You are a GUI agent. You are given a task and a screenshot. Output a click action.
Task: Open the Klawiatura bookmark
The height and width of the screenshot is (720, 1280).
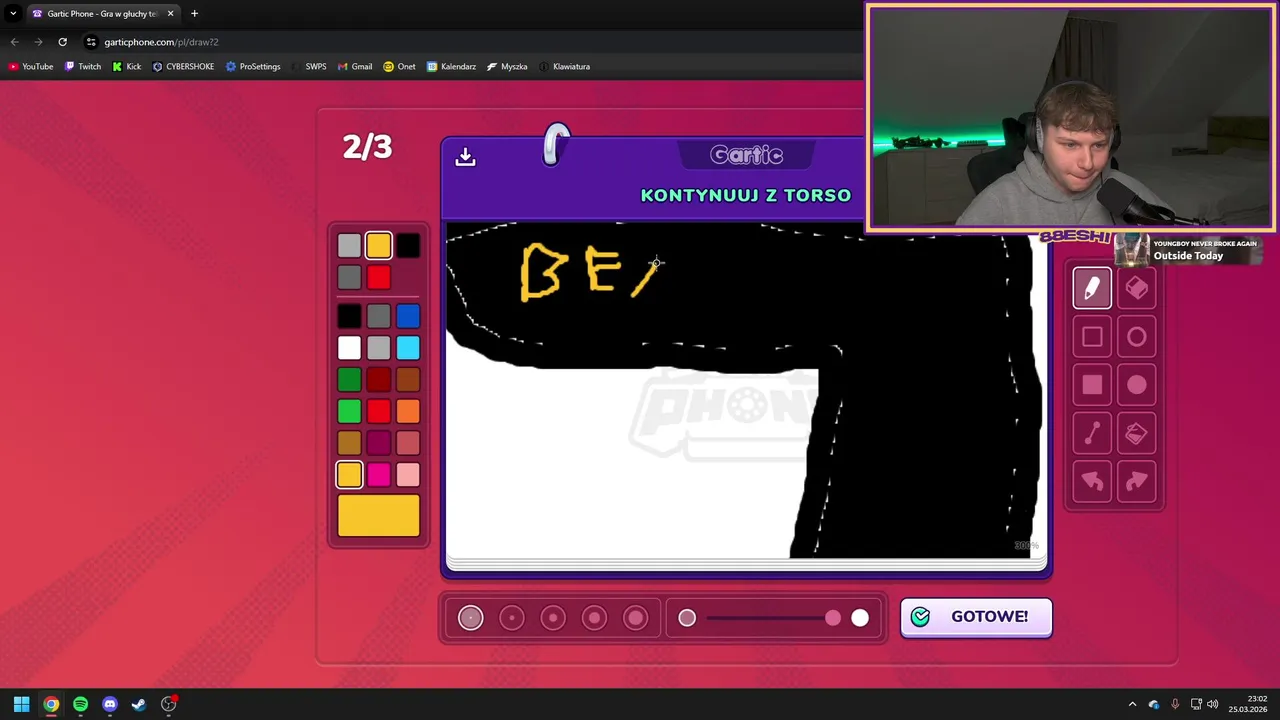(564, 67)
